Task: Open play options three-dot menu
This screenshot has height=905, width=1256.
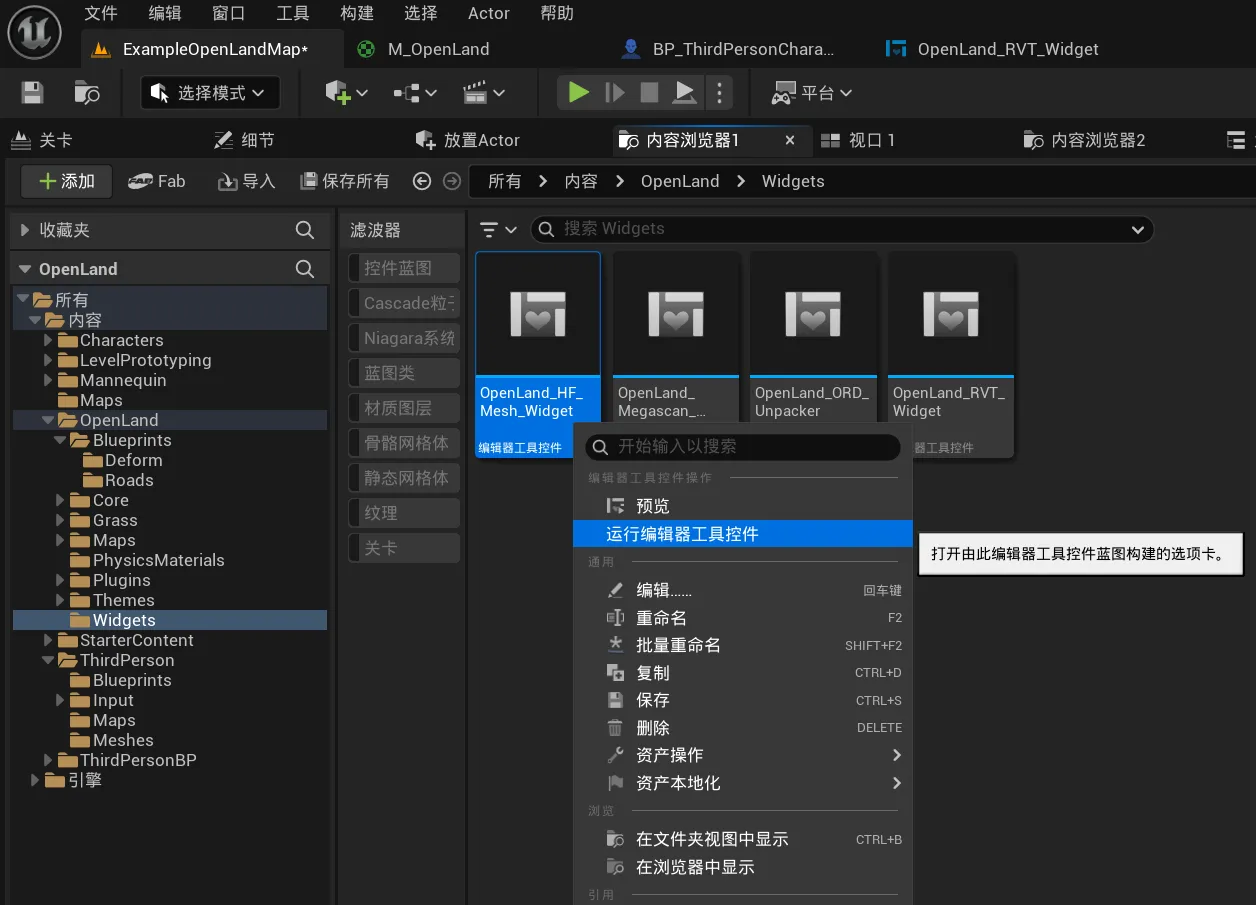Action: pos(719,93)
